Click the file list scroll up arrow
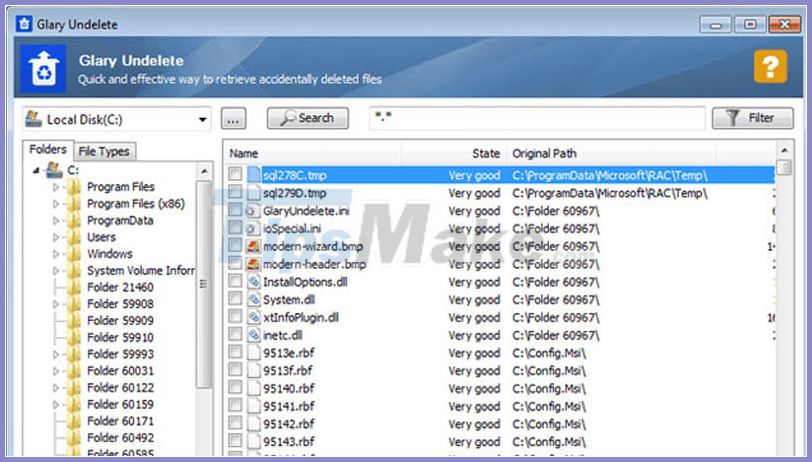Screen dimensions: 812x462 785,151
